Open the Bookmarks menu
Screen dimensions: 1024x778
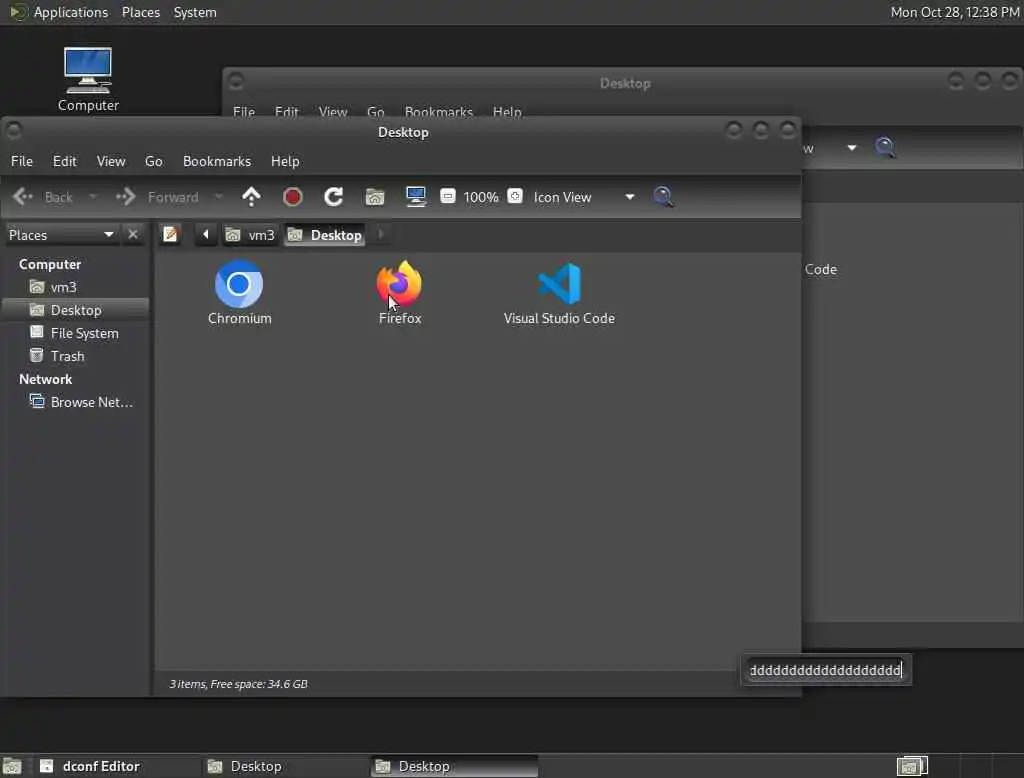[x=217, y=161]
